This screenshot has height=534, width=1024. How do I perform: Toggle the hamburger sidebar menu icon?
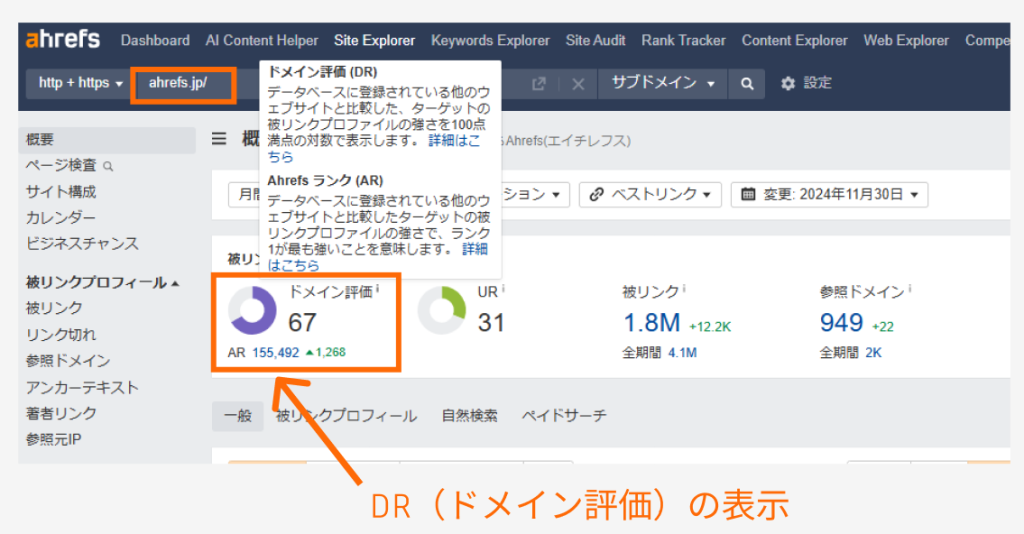pyautogui.click(x=219, y=138)
